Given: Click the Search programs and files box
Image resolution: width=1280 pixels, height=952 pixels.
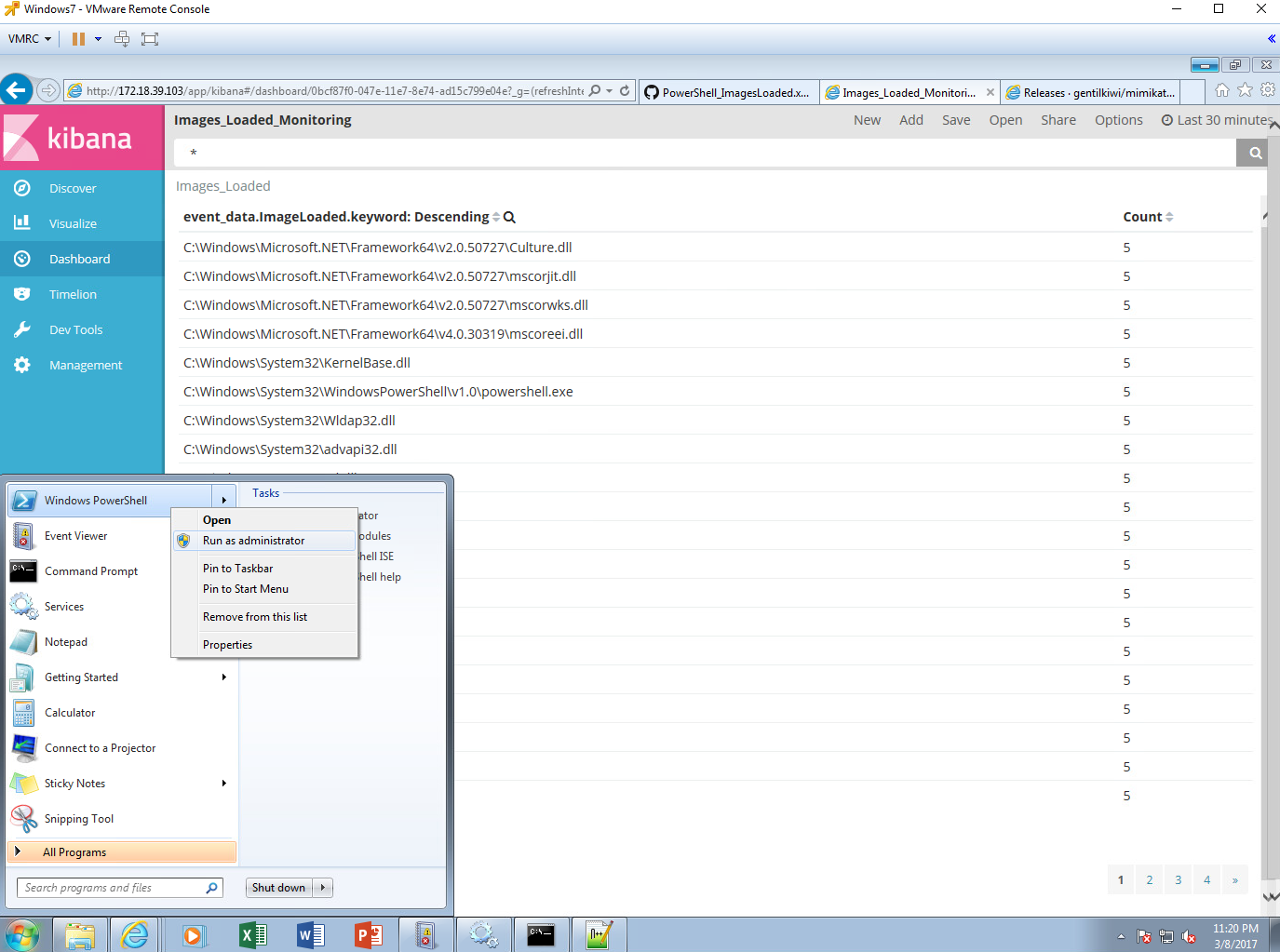Looking at the screenshot, I should click(x=119, y=888).
